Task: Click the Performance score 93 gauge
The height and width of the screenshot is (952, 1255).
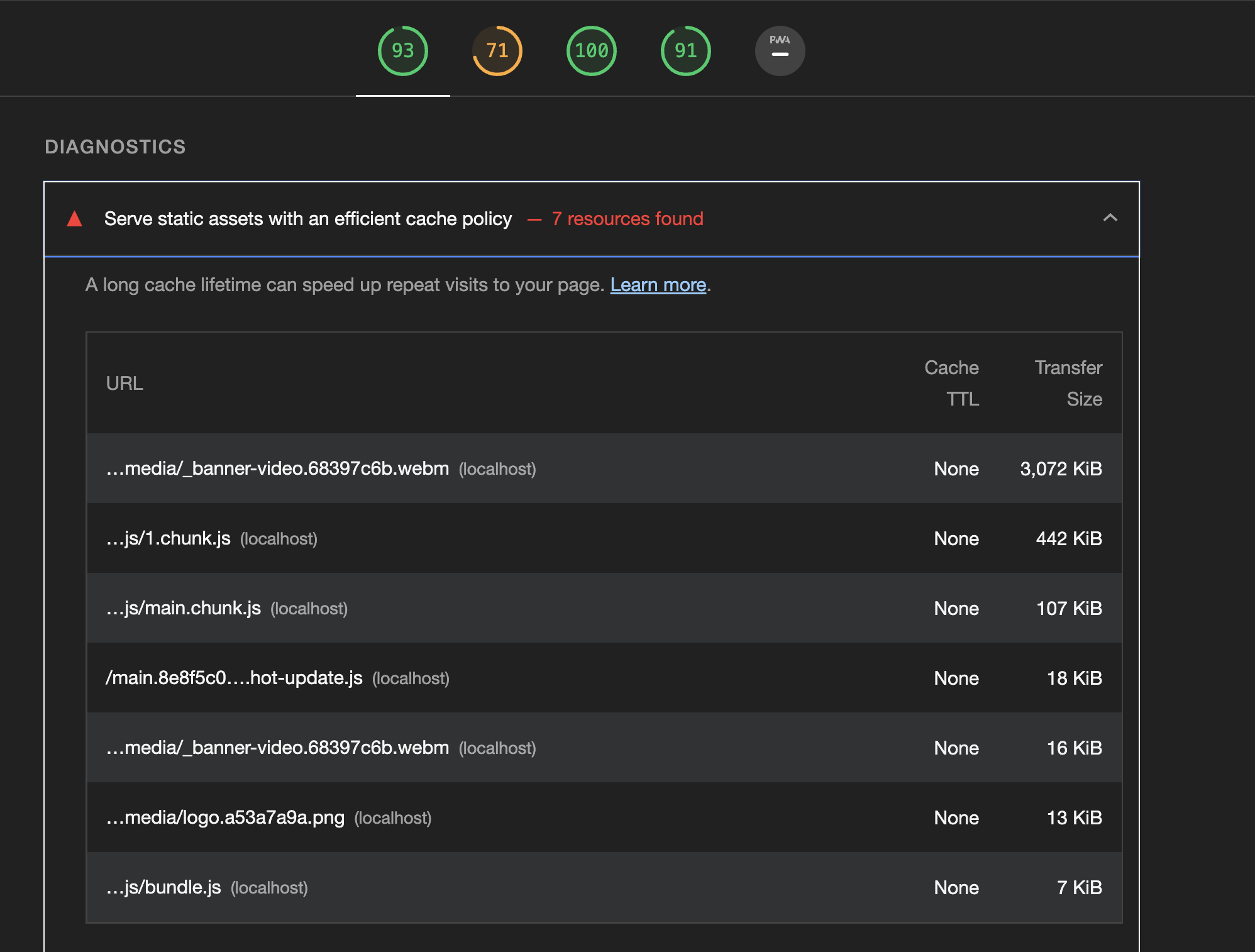Action: coord(402,51)
